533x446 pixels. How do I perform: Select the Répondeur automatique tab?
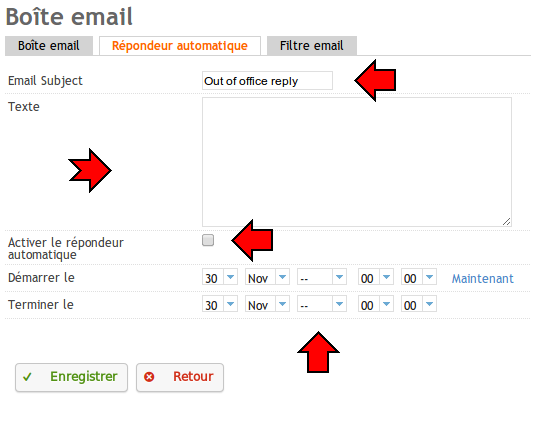180,46
